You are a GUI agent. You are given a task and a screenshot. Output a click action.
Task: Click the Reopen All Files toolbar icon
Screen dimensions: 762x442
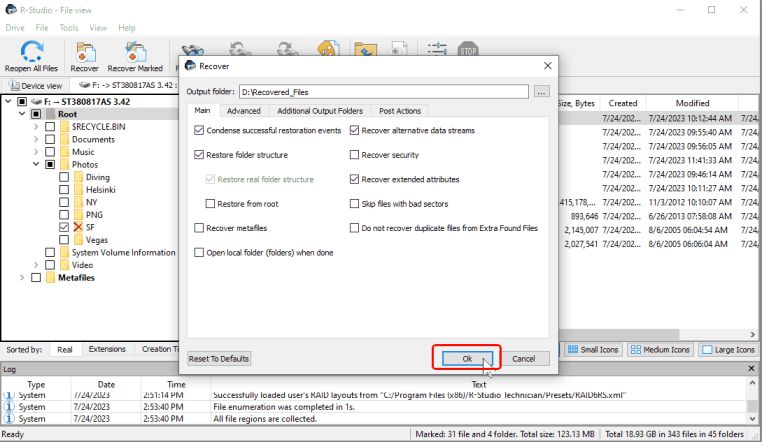pos(32,51)
